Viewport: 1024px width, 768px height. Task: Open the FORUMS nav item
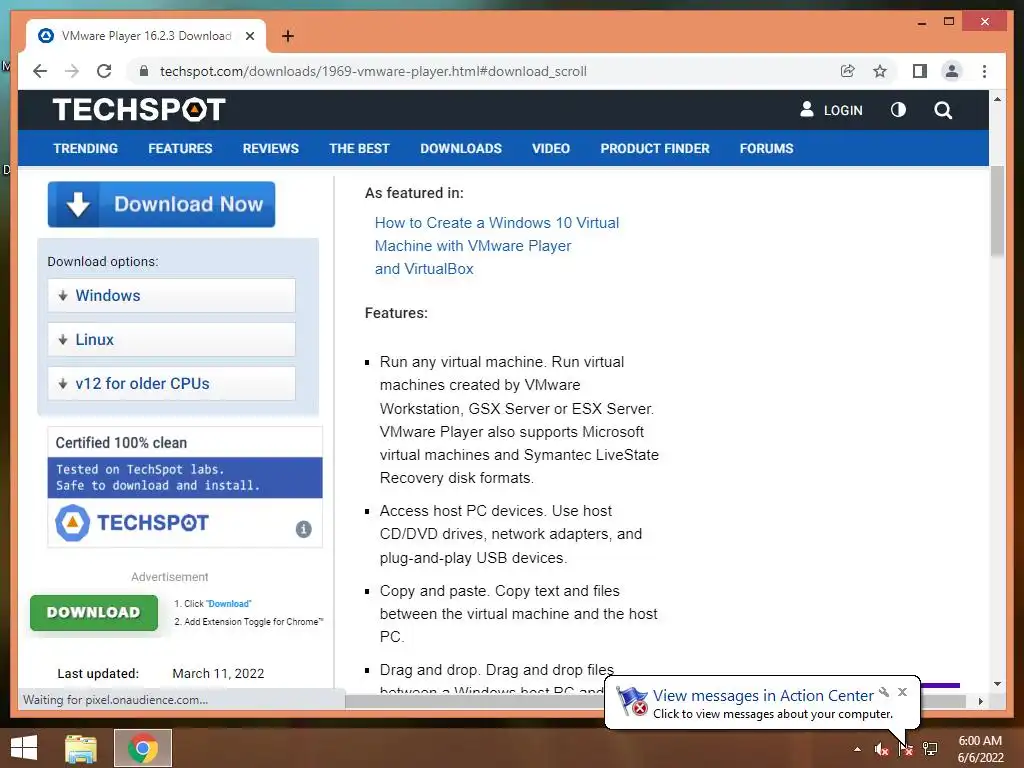pyautogui.click(x=767, y=148)
